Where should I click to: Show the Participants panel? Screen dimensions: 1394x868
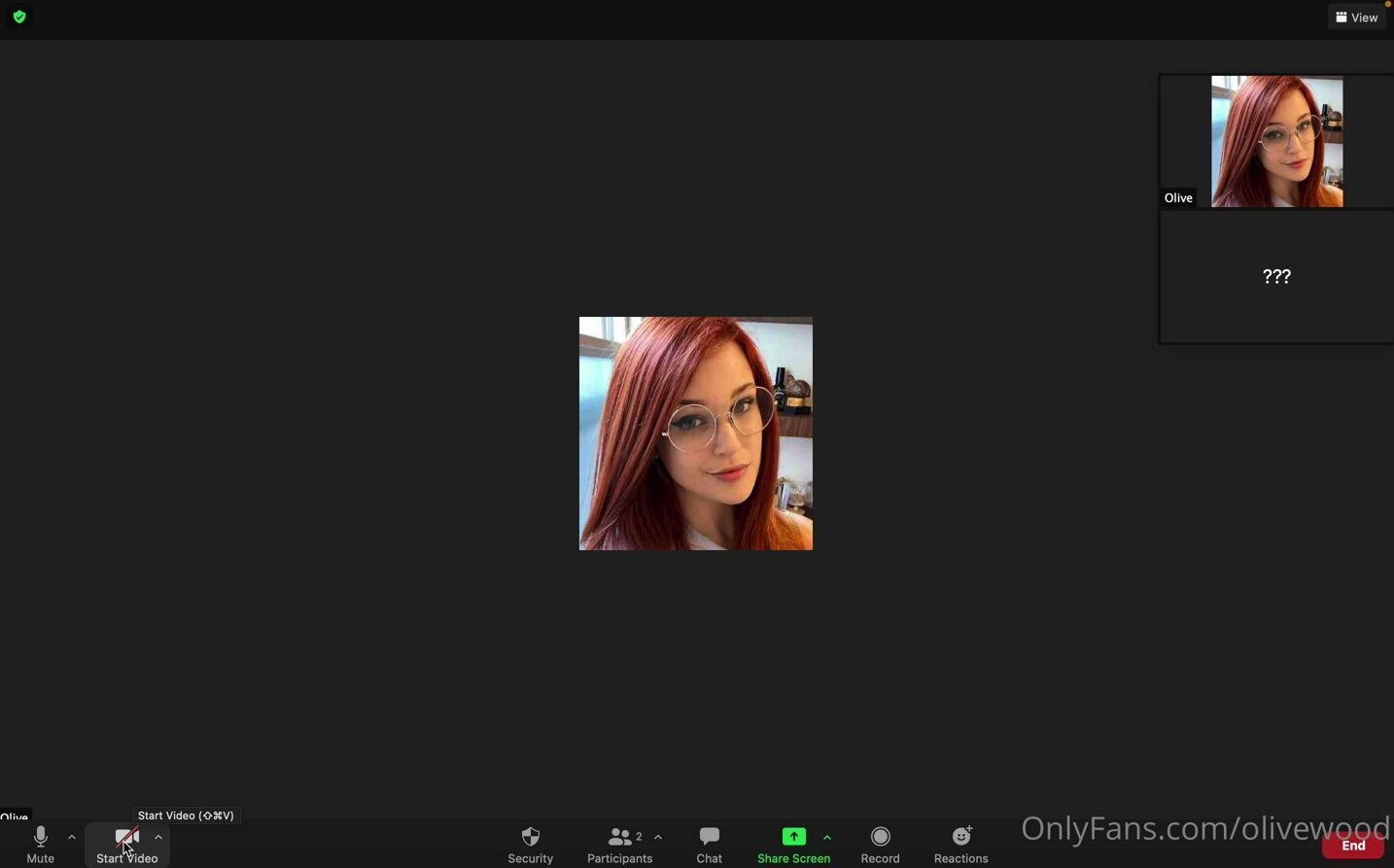tap(619, 844)
